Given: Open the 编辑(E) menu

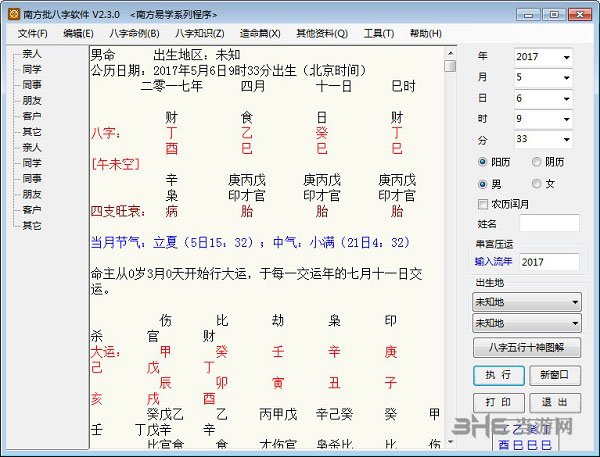Looking at the screenshot, I should [x=78, y=34].
